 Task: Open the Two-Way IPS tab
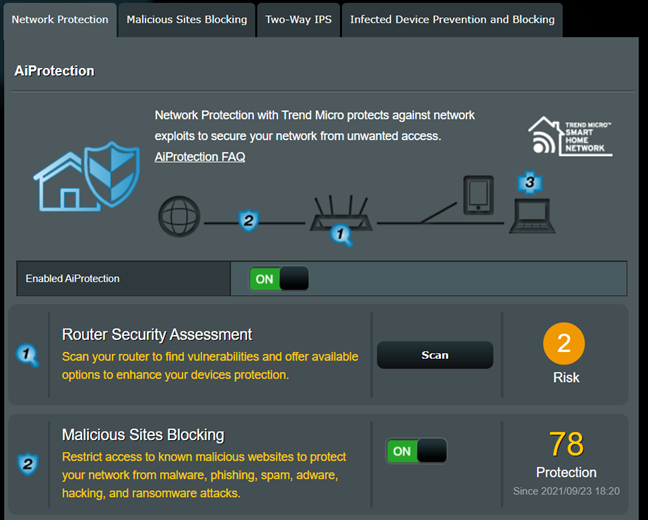(x=298, y=19)
